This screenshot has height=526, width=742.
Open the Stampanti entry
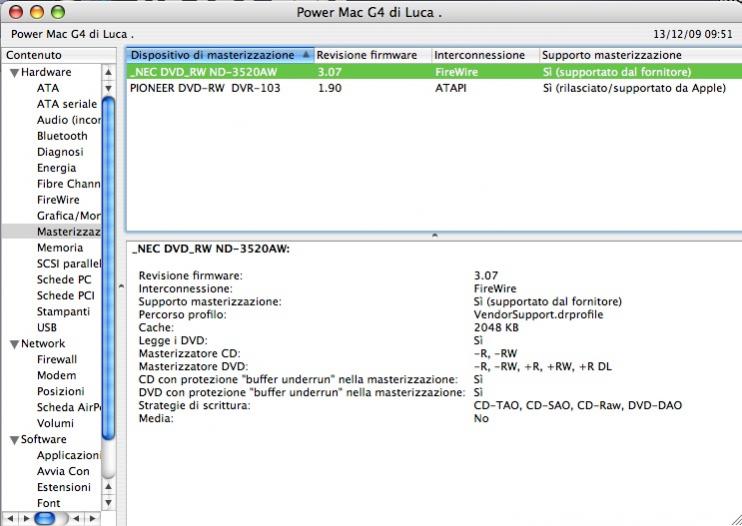pyautogui.click(x=63, y=312)
